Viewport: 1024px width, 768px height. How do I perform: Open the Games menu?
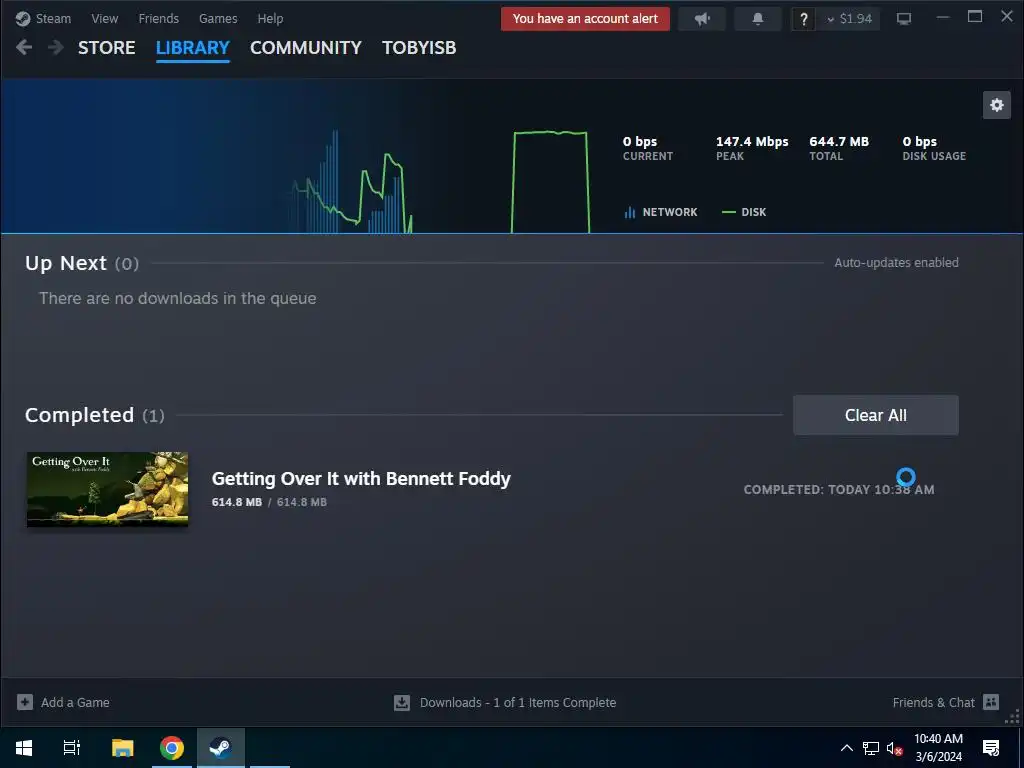218,18
